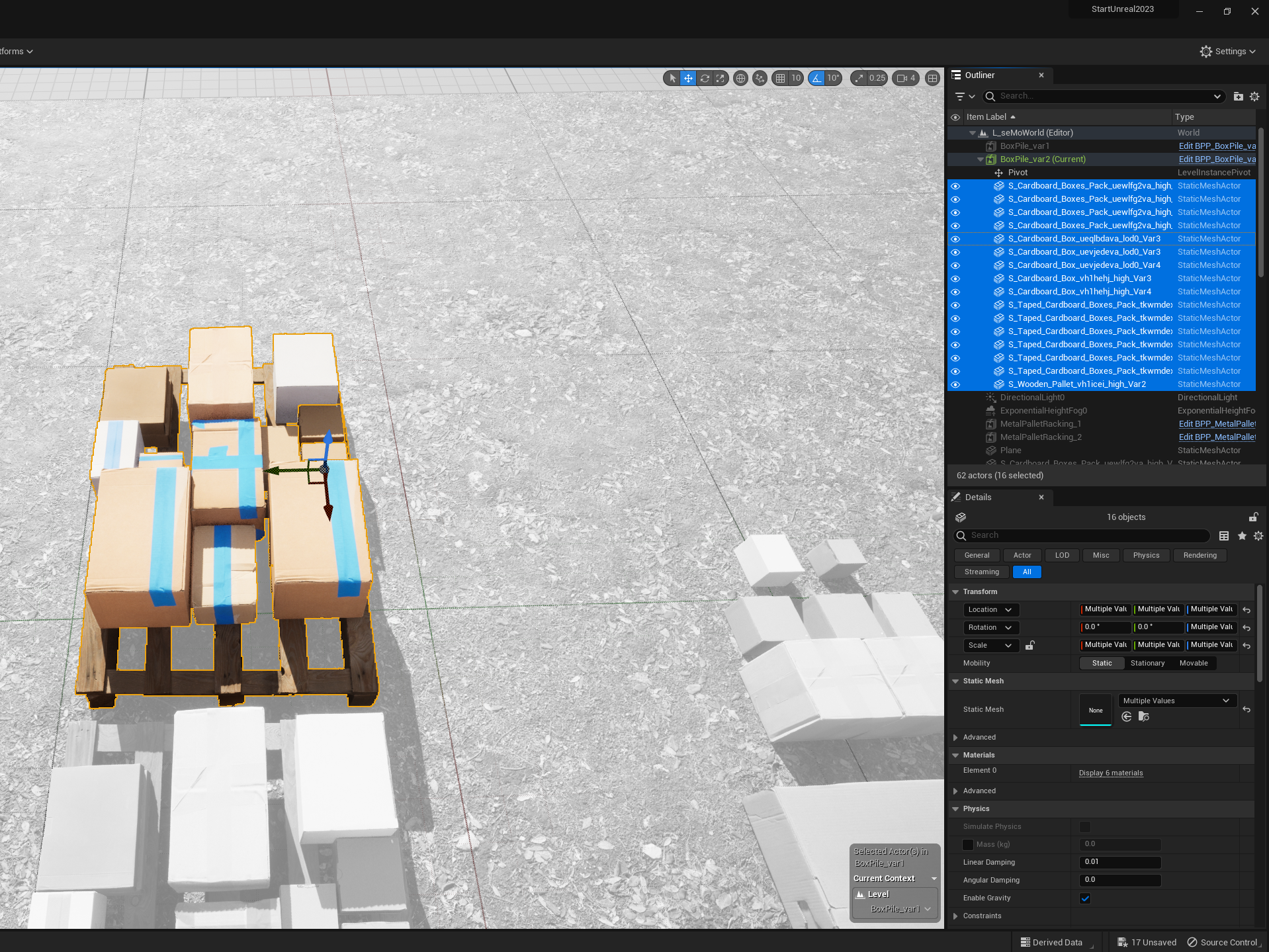The image size is (1269, 952).
Task: Filter Details by General category
Action: pos(977,556)
